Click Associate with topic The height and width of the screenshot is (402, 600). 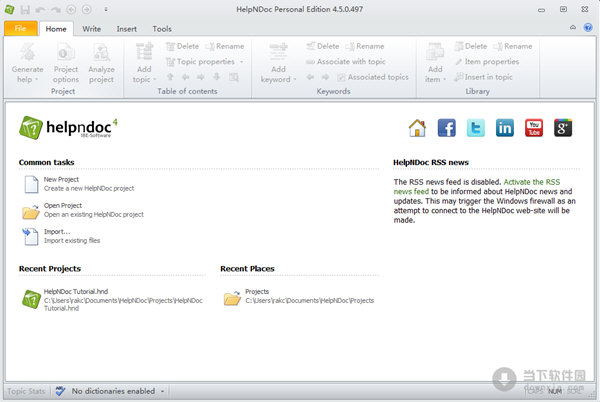(x=346, y=62)
